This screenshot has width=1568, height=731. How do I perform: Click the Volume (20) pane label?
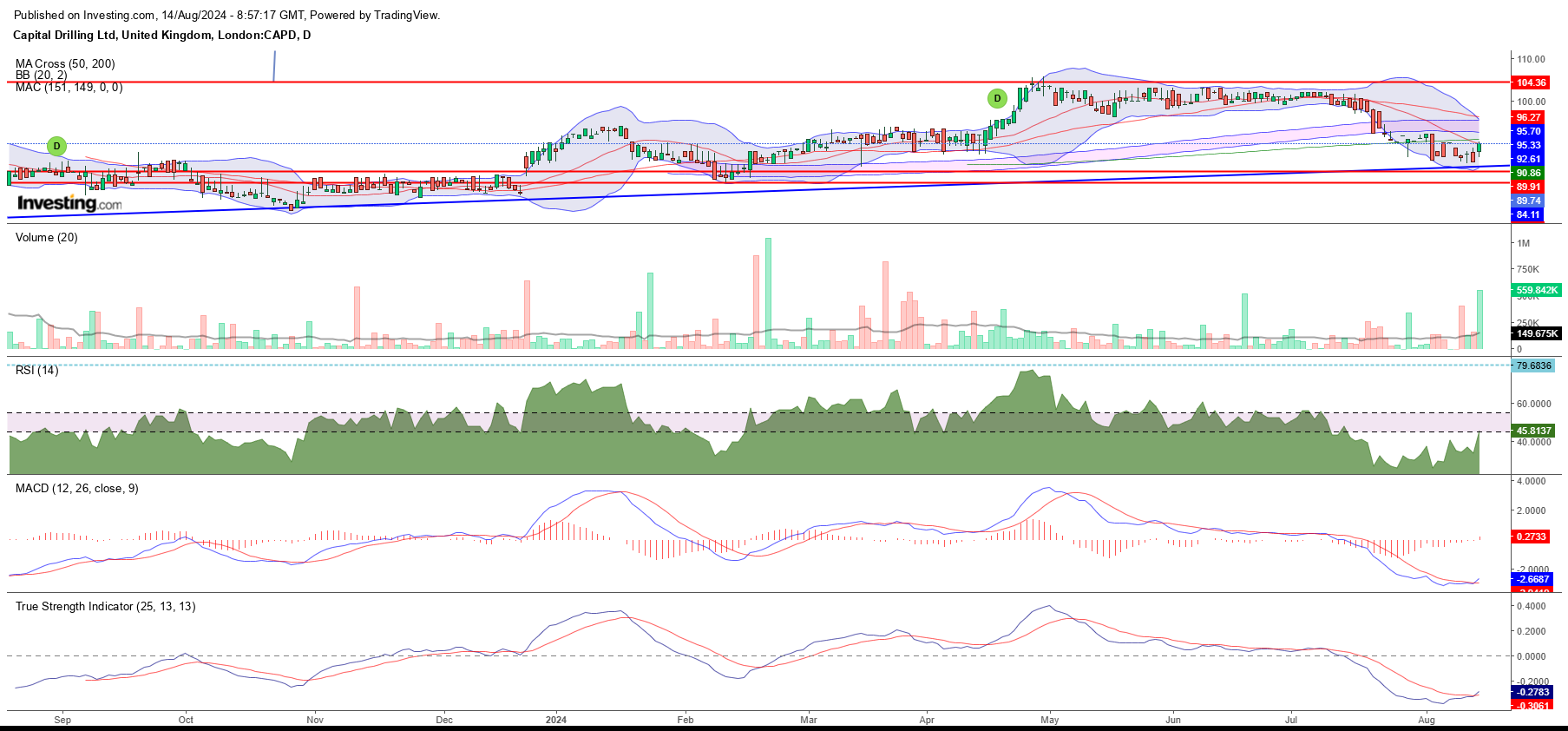click(x=47, y=237)
